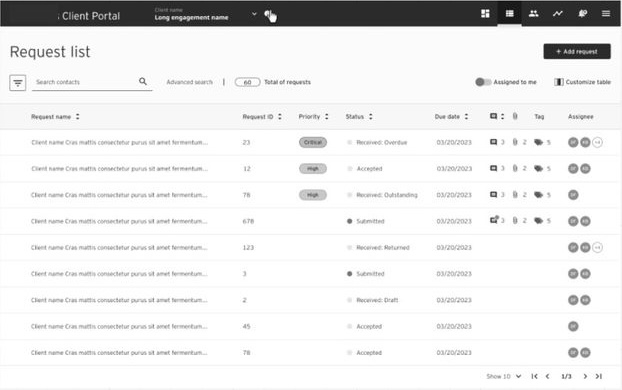
Task: Click Client Portal title
Action: [91, 16]
